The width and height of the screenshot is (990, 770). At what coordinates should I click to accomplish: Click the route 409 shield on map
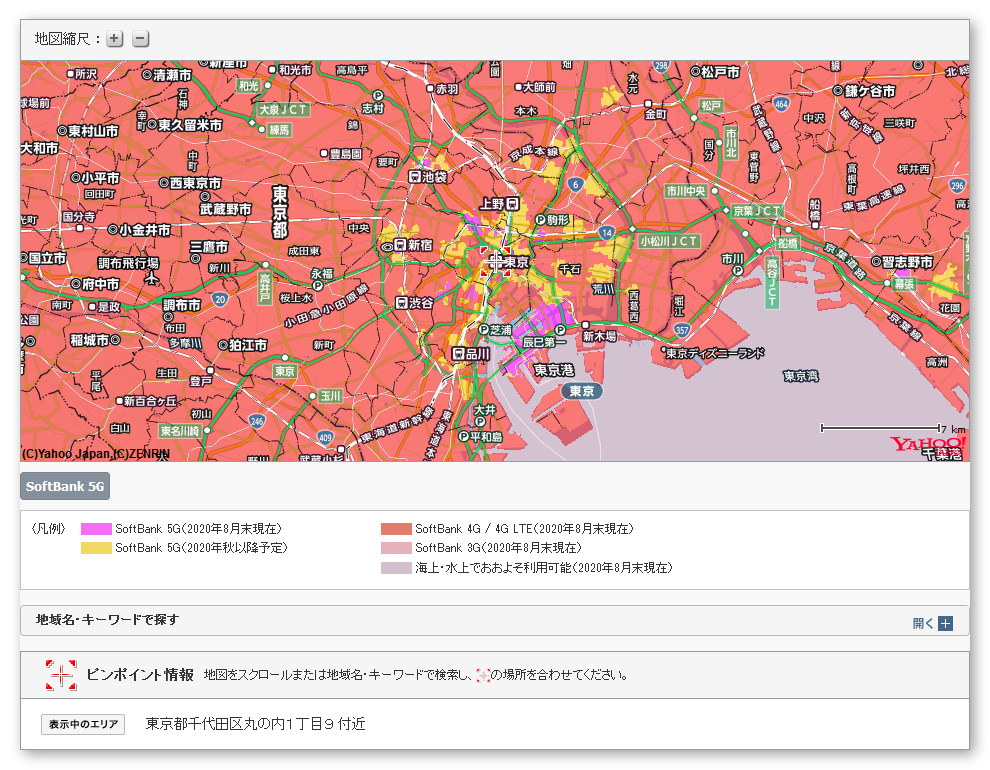[x=325, y=437]
